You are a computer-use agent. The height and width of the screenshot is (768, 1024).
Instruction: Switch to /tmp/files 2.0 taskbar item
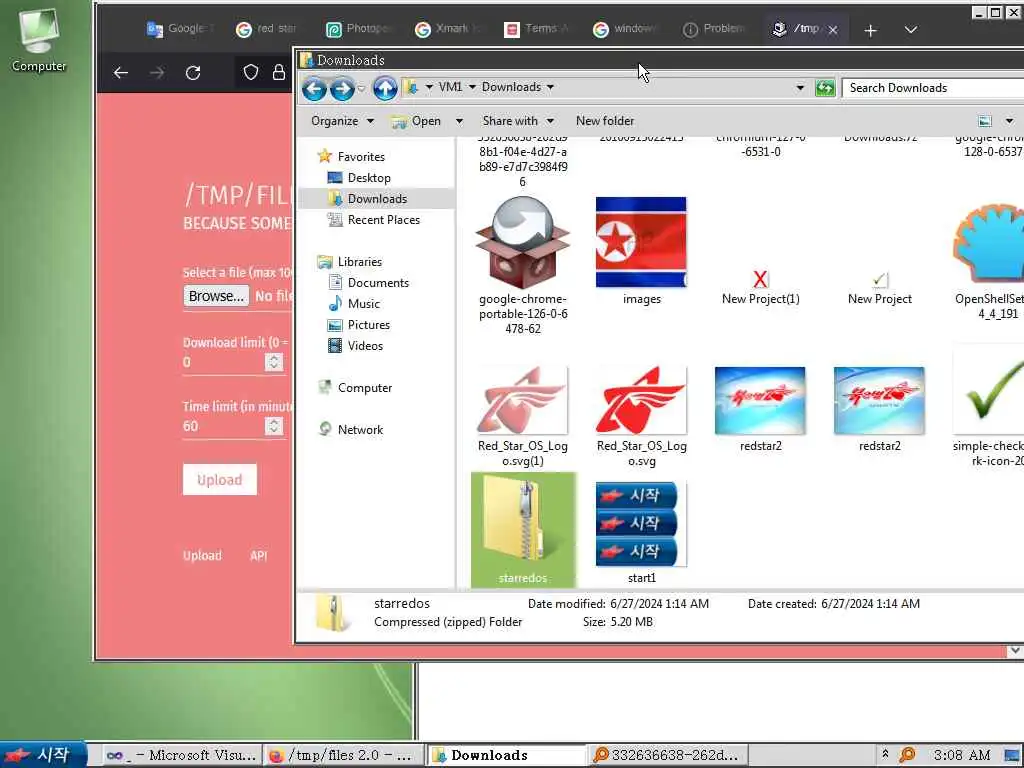tap(343, 756)
